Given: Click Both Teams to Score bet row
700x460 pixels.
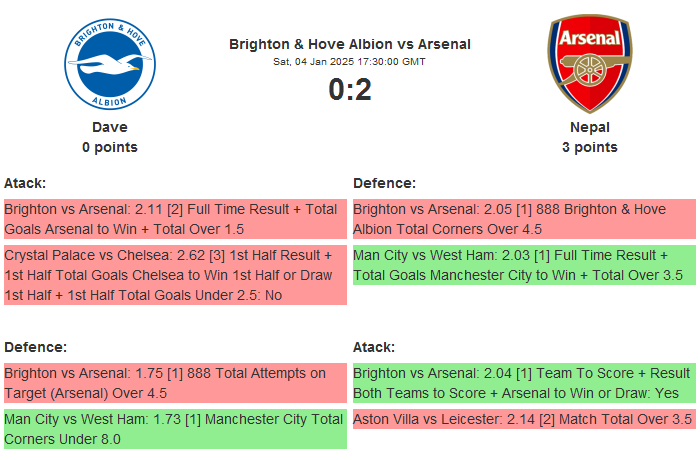Looking at the screenshot, I should tap(524, 383).
